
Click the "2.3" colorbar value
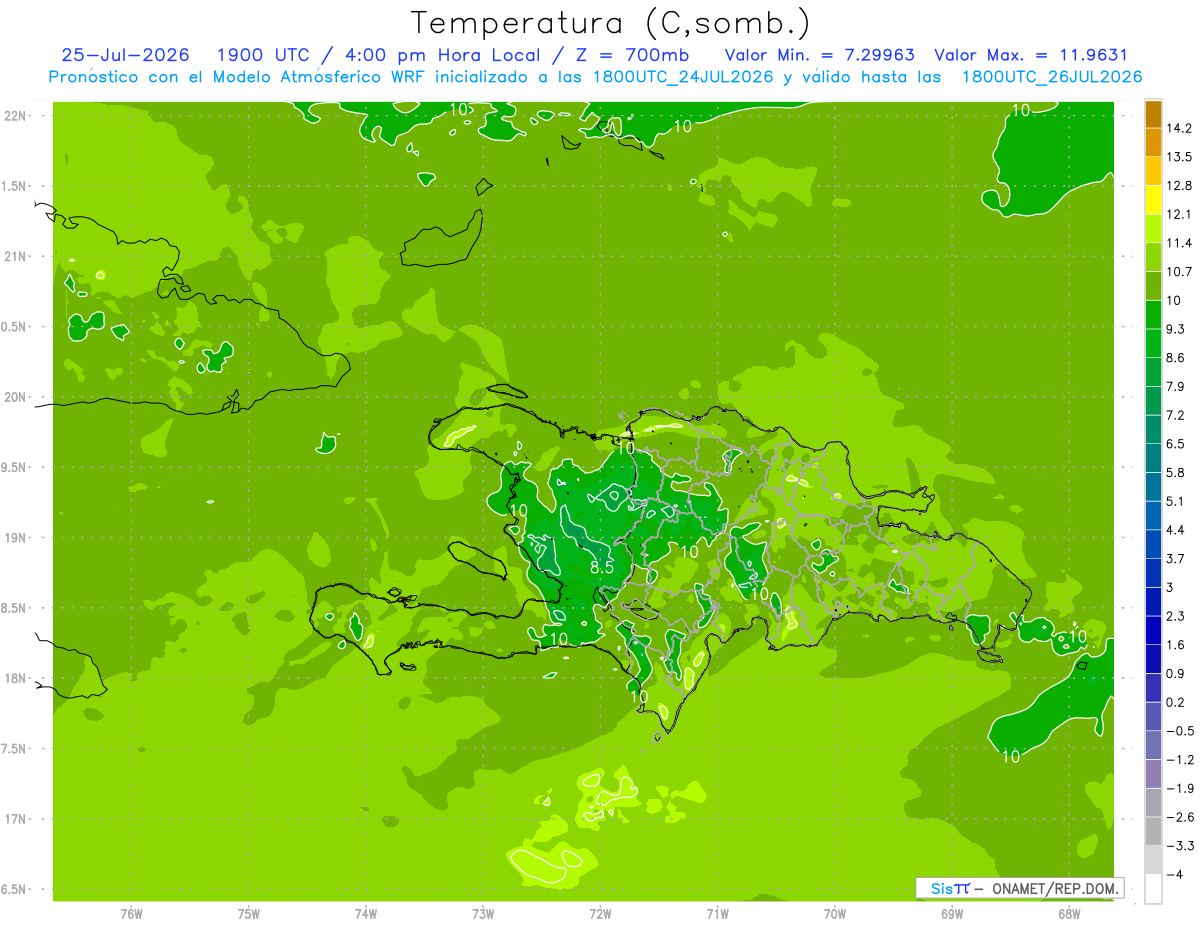[x=1176, y=616]
